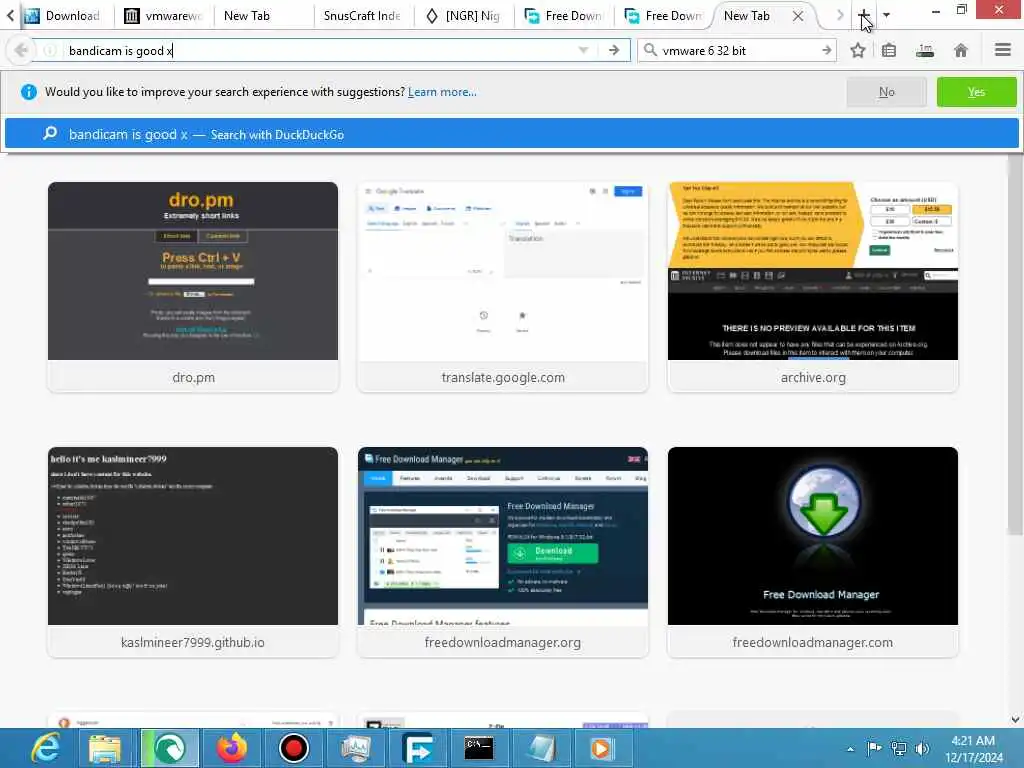This screenshot has height=768, width=1024.
Task: Open the Learn more link
Action: click(x=442, y=92)
